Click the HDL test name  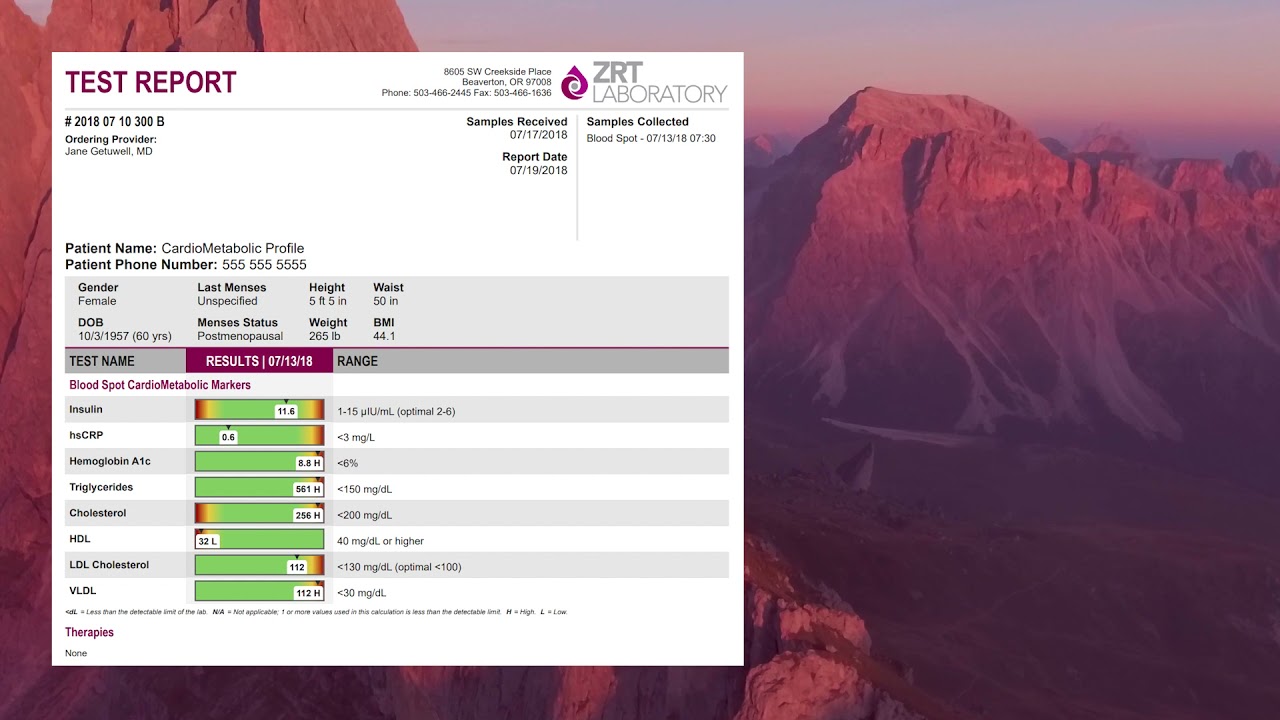pos(80,540)
